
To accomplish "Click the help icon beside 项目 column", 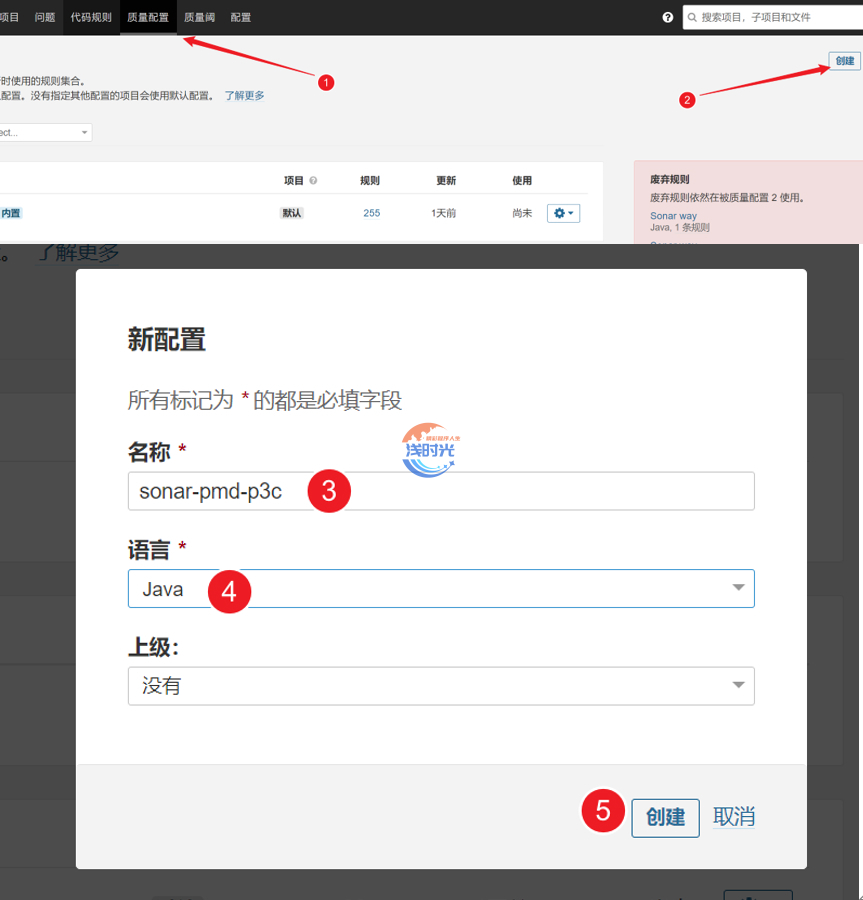I will pos(313,181).
